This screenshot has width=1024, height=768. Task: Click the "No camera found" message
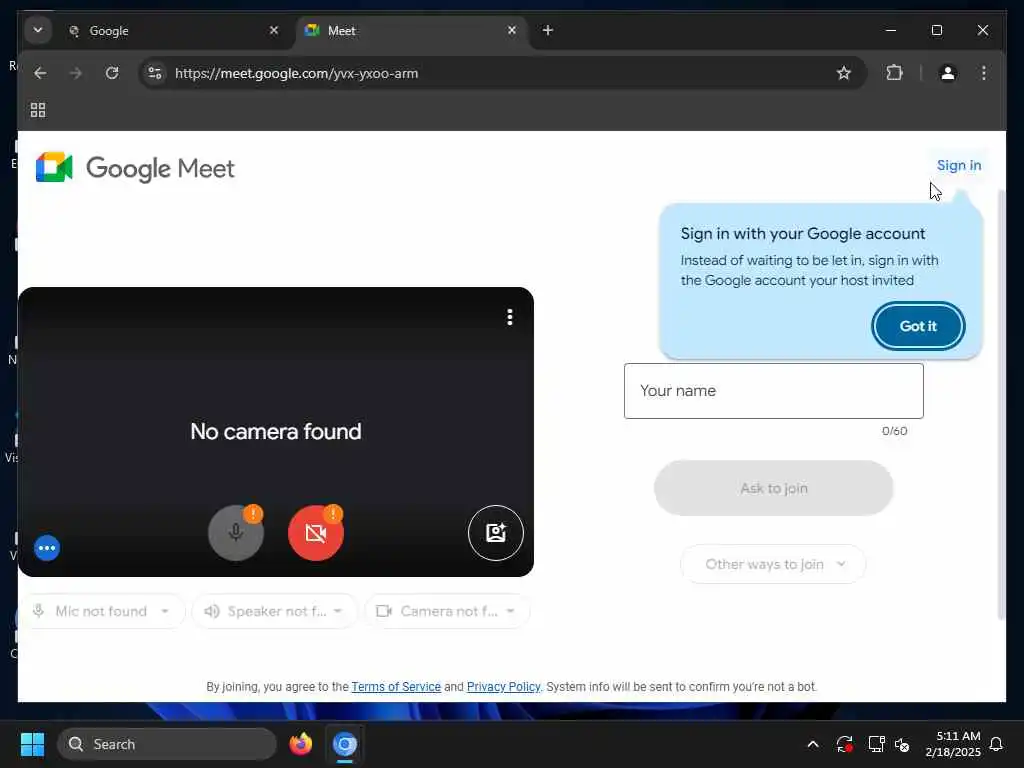276,432
